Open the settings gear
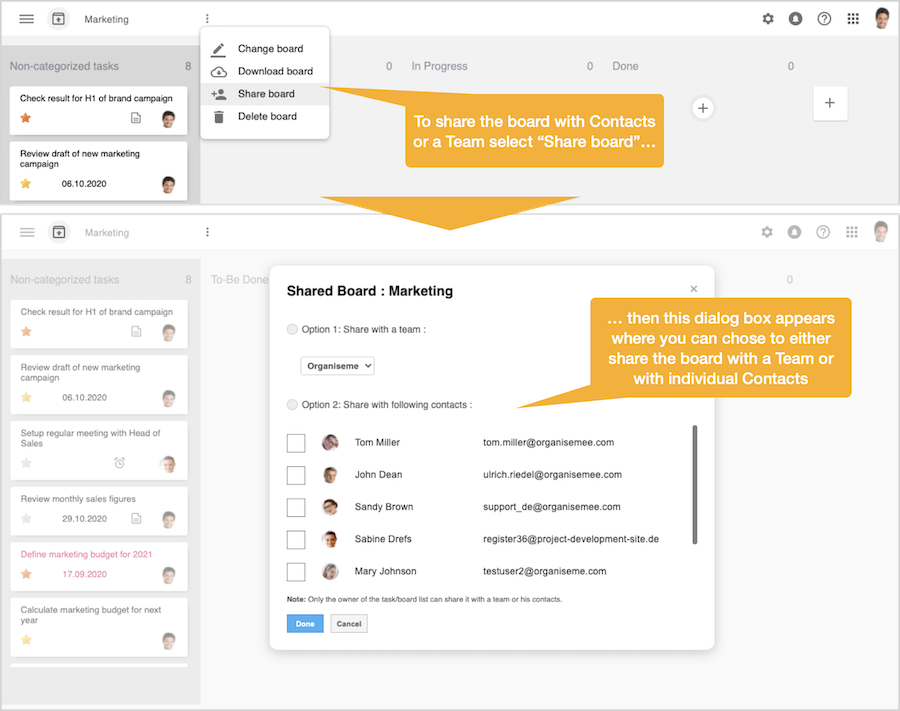This screenshot has width=900, height=711. click(x=768, y=18)
